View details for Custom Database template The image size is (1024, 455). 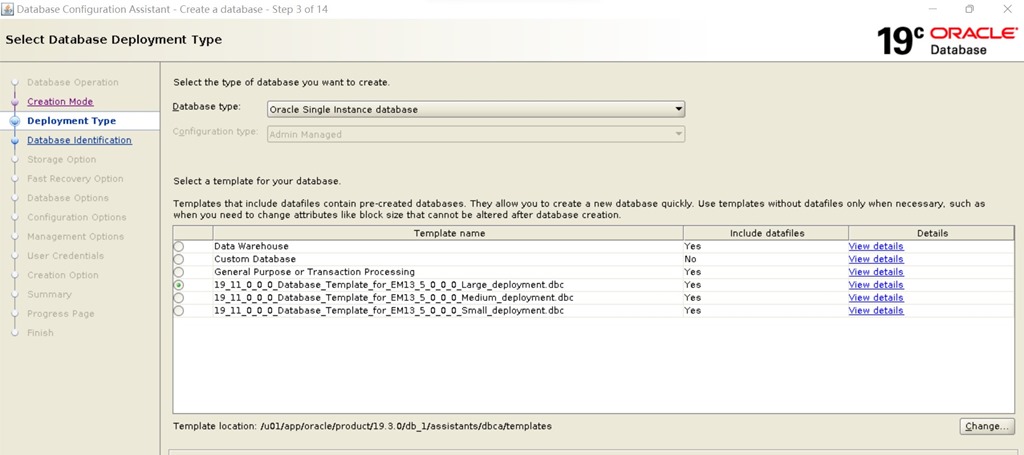pos(876,259)
